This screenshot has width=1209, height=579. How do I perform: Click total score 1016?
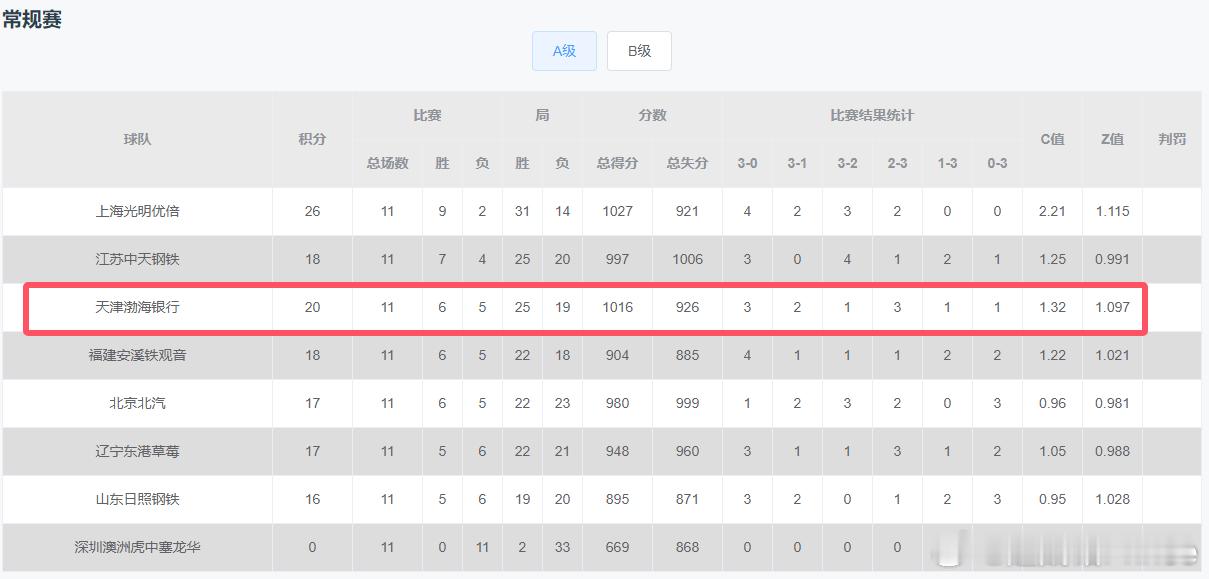click(x=617, y=307)
